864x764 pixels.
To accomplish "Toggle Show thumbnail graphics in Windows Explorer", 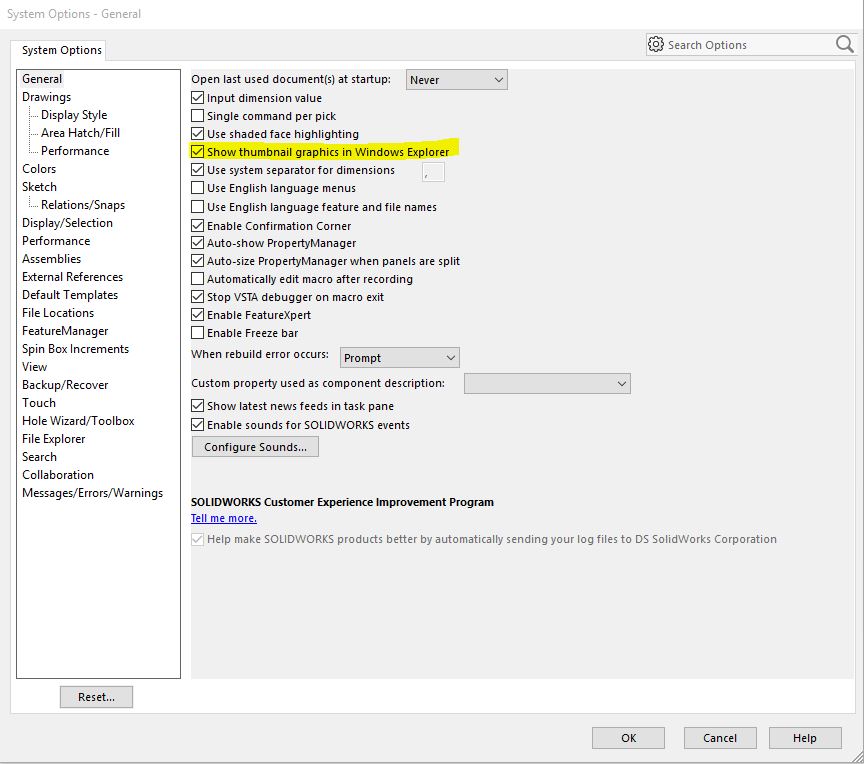I will tap(198, 152).
